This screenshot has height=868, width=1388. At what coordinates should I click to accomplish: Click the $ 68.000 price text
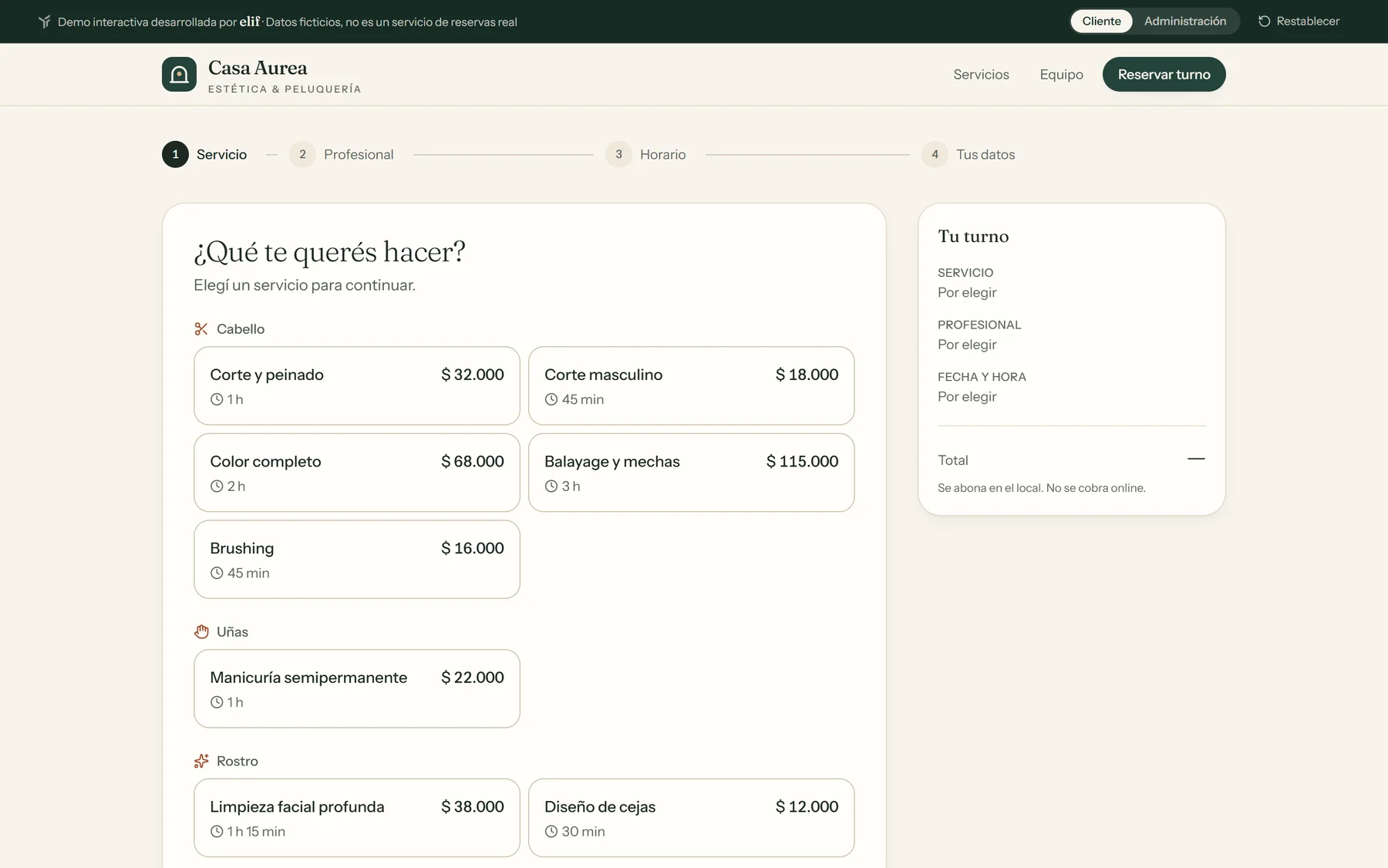pyautogui.click(x=473, y=462)
